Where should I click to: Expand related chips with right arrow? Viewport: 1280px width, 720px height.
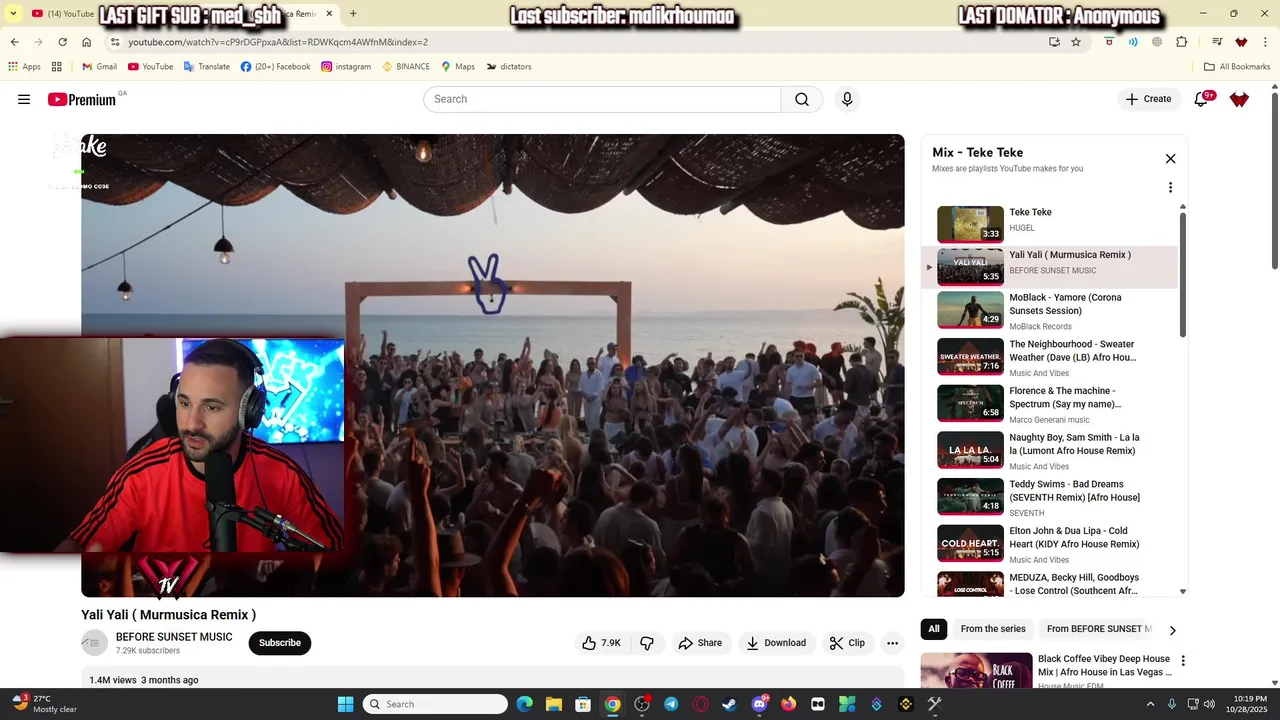click(x=1172, y=630)
